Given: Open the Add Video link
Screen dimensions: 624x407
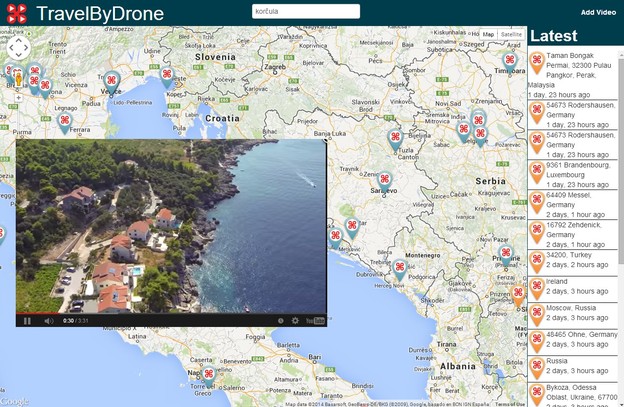Looking at the screenshot, I should 598,12.
